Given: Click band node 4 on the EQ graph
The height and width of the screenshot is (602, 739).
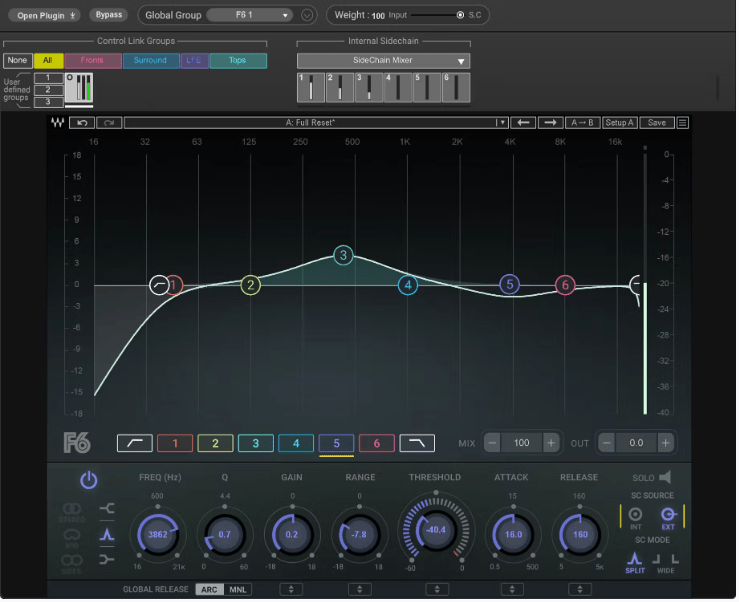Looking at the screenshot, I should 408,285.
